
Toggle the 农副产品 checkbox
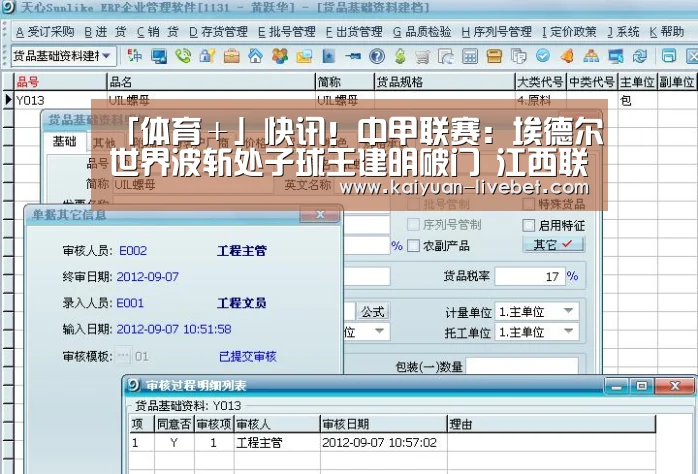[x=413, y=245]
